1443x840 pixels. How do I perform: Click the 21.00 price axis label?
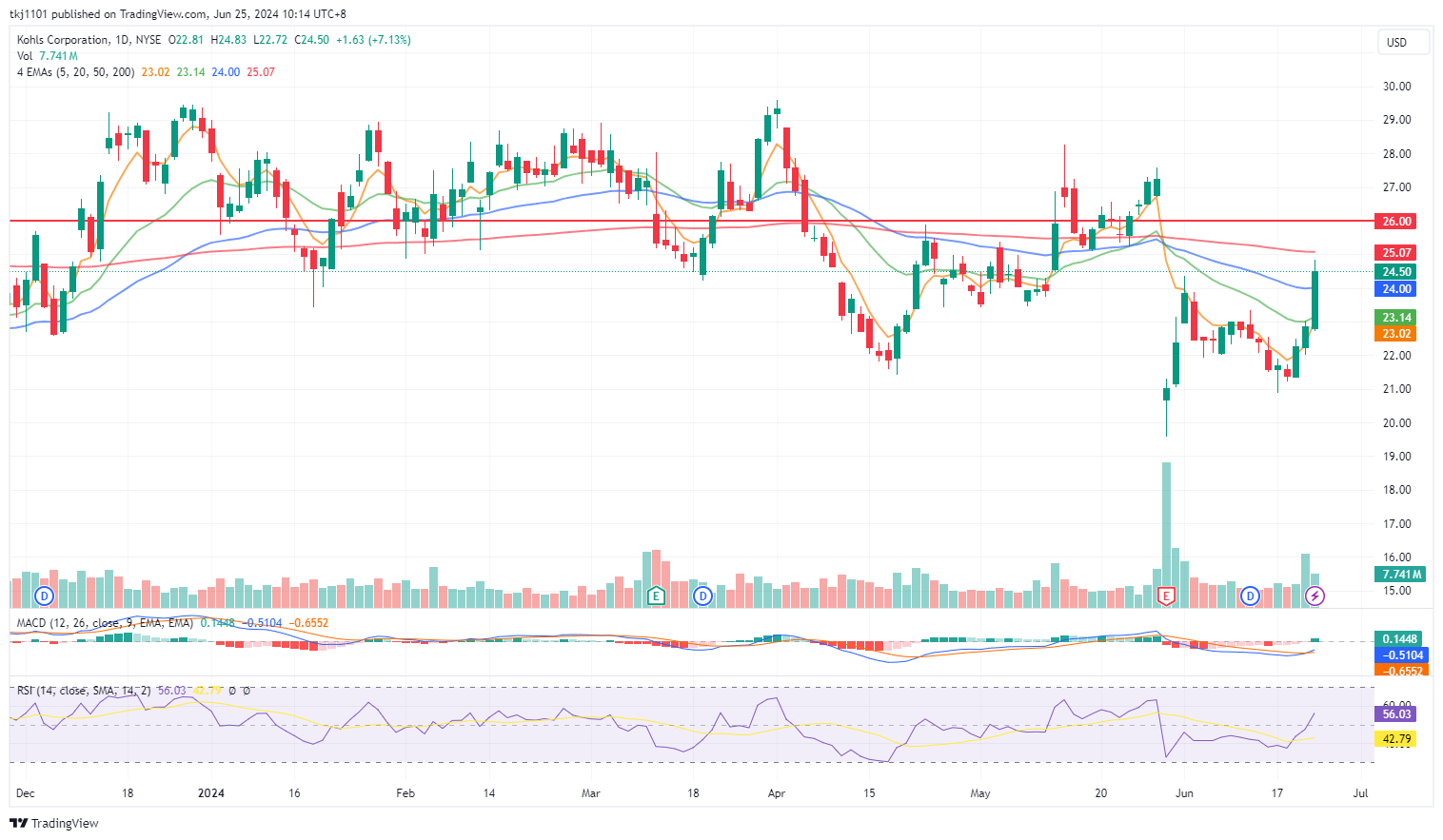[x=1396, y=389]
